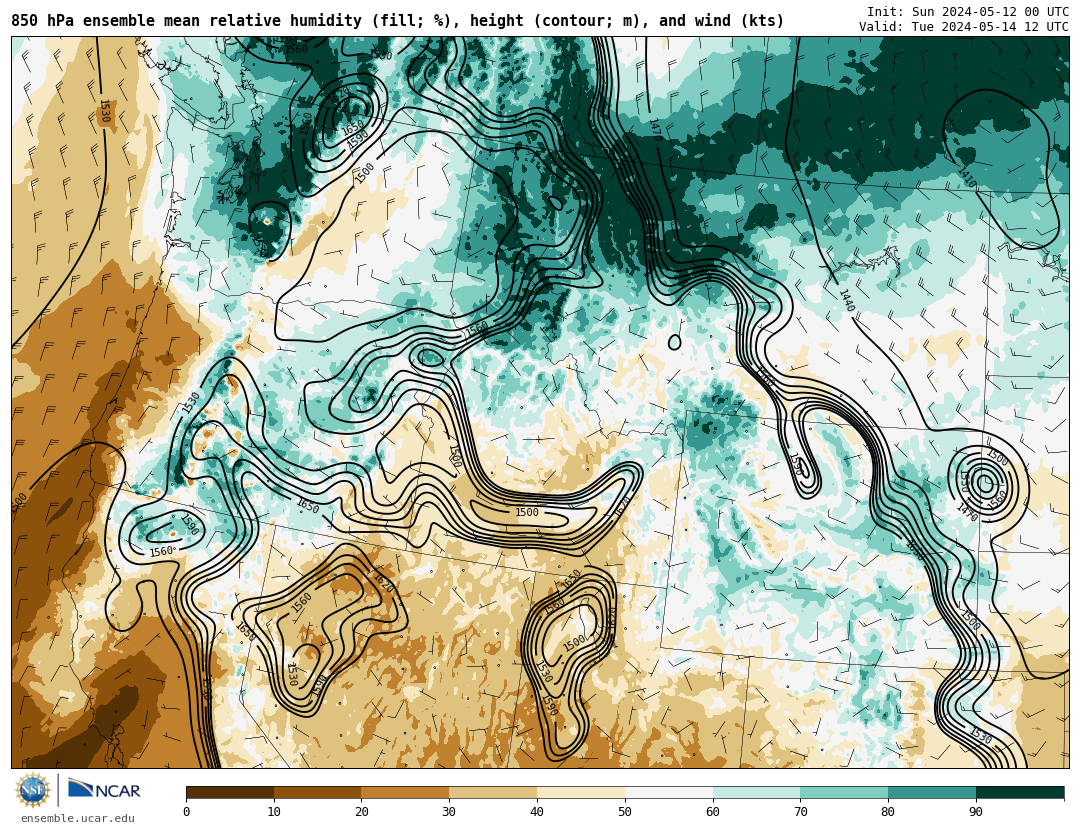The image size is (1080, 831).
Task: Click the colorbar tick label 50
Action: click(x=625, y=812)
